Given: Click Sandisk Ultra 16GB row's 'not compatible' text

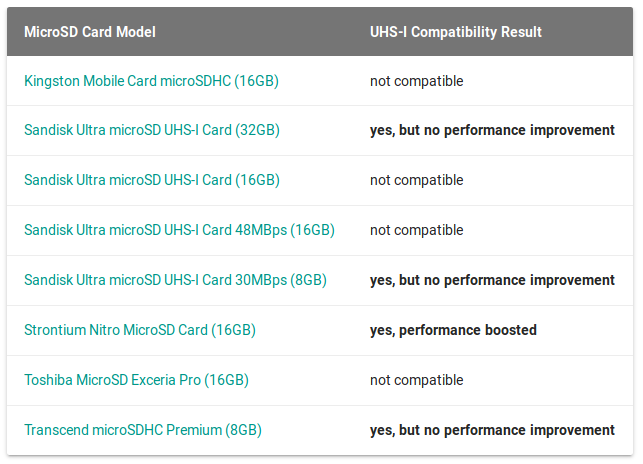Looking at the screenshot, I should [417, 180].
